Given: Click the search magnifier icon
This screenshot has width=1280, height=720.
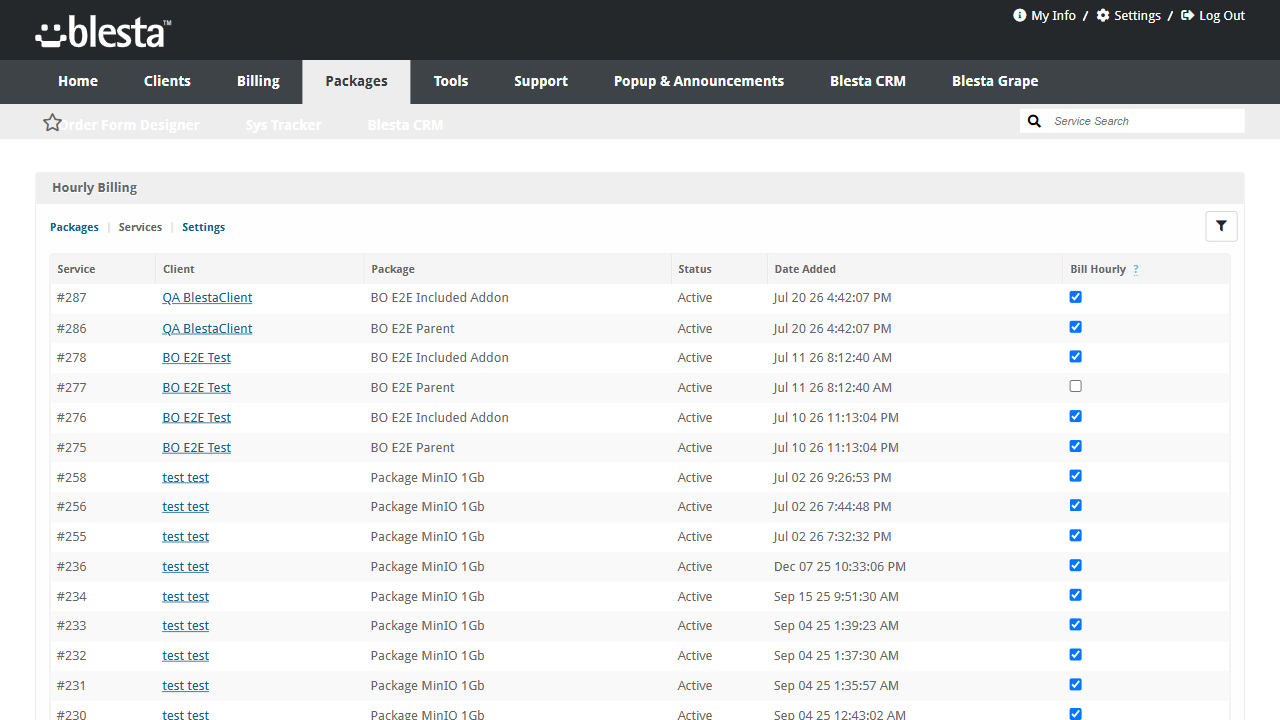Looking at the screenshot, I should tap(1035, 121).
